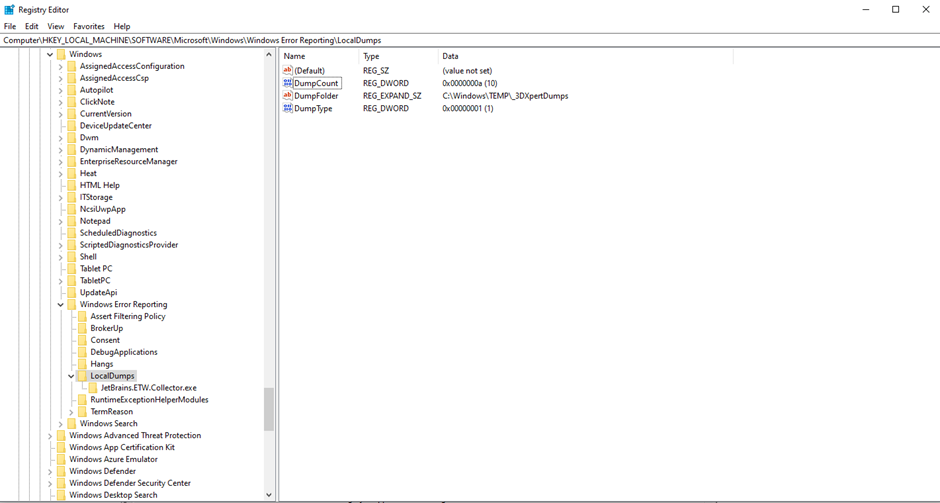Viewport: 940px width, 503px height.
Task: Click the tree pane scroll down arrow
Action: pyautogui.click(x=268, y=495)
